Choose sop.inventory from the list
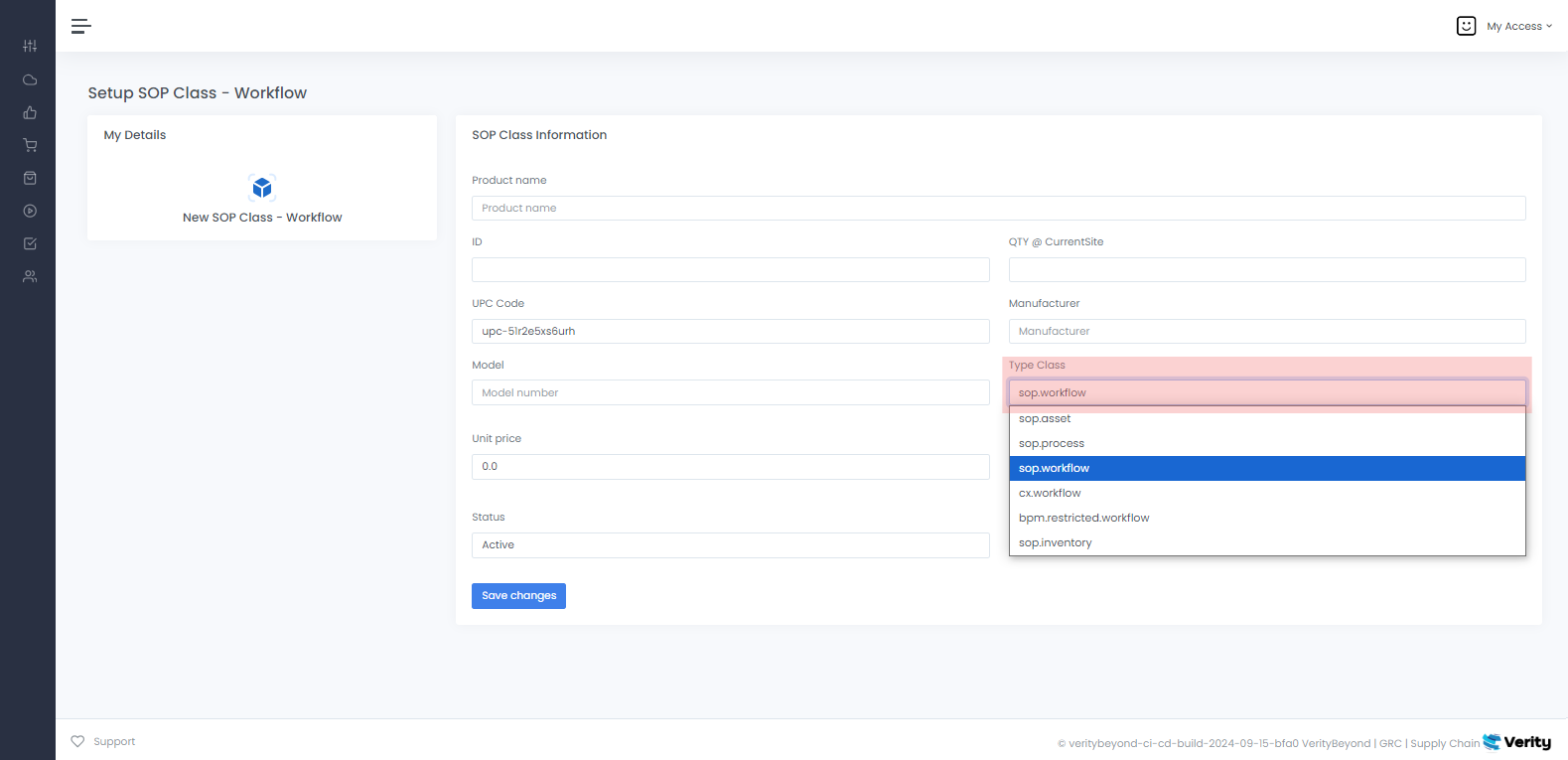The width and height of the screenshot is (1568, 760). [1055, 543]
